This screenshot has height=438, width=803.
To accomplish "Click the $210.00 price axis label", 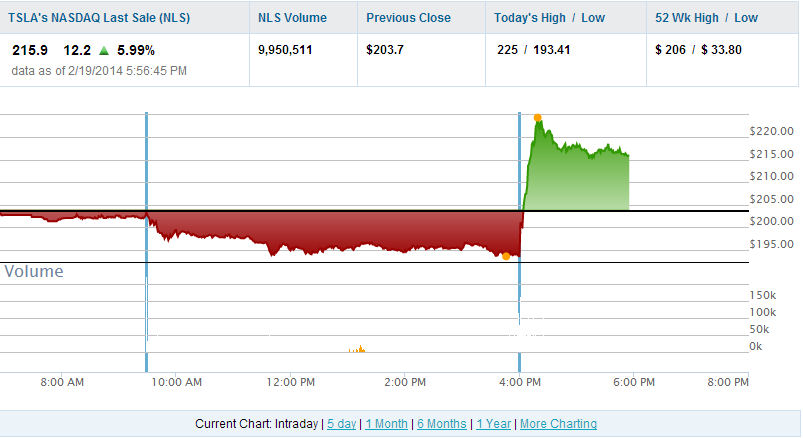I will point(771,176).
